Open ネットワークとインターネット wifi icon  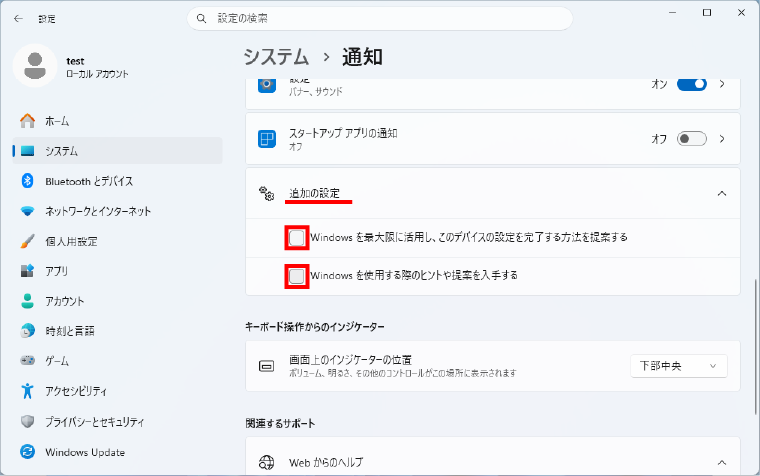(28, 211)
